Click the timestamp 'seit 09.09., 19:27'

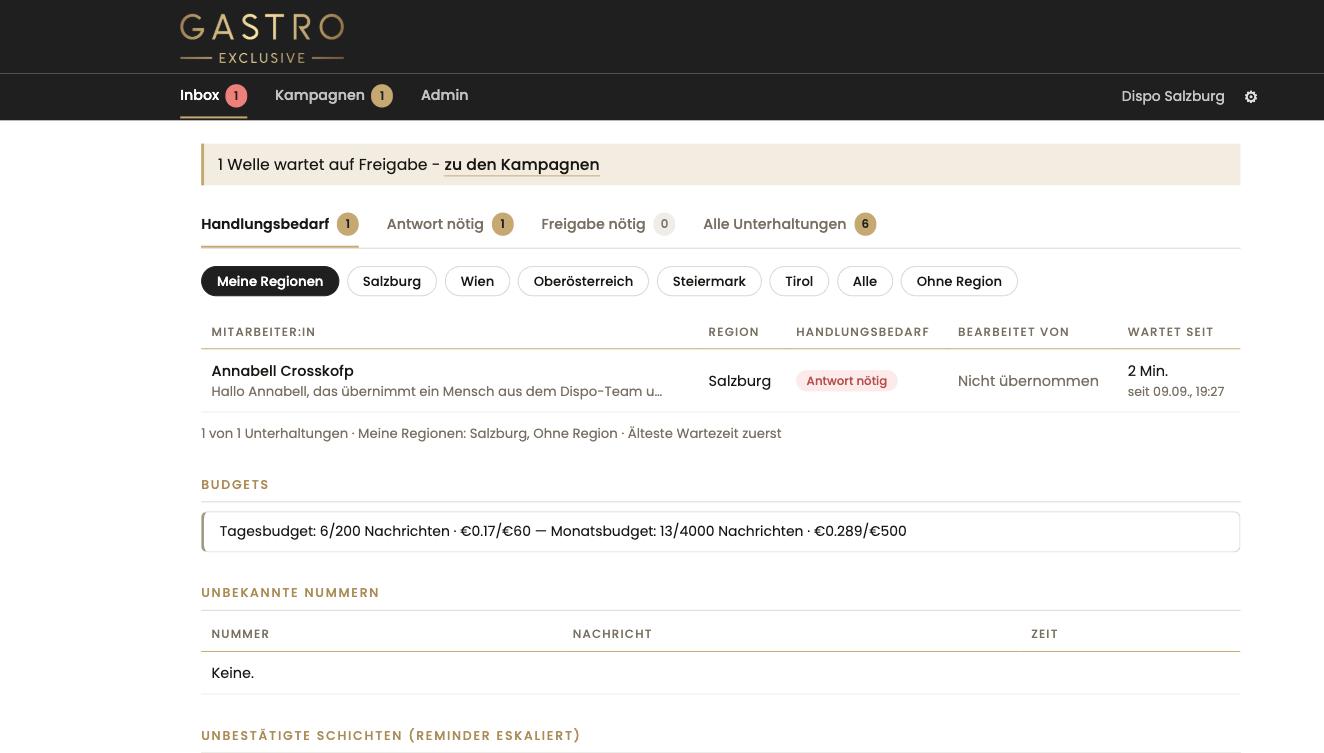click(x=1176, y=392)
